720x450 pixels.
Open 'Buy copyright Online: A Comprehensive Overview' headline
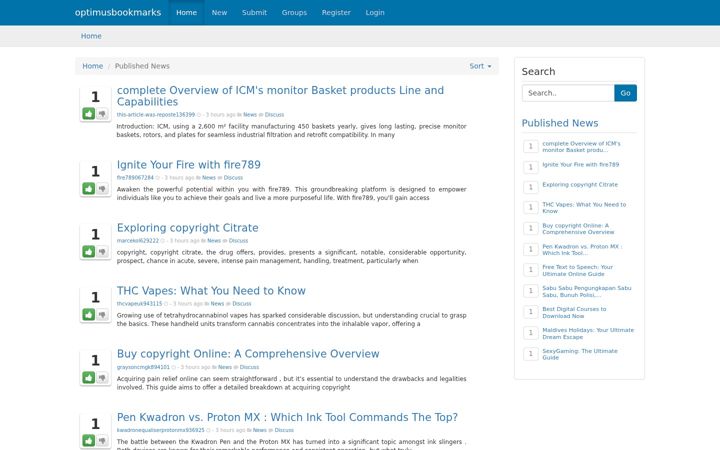coord(248,354)
